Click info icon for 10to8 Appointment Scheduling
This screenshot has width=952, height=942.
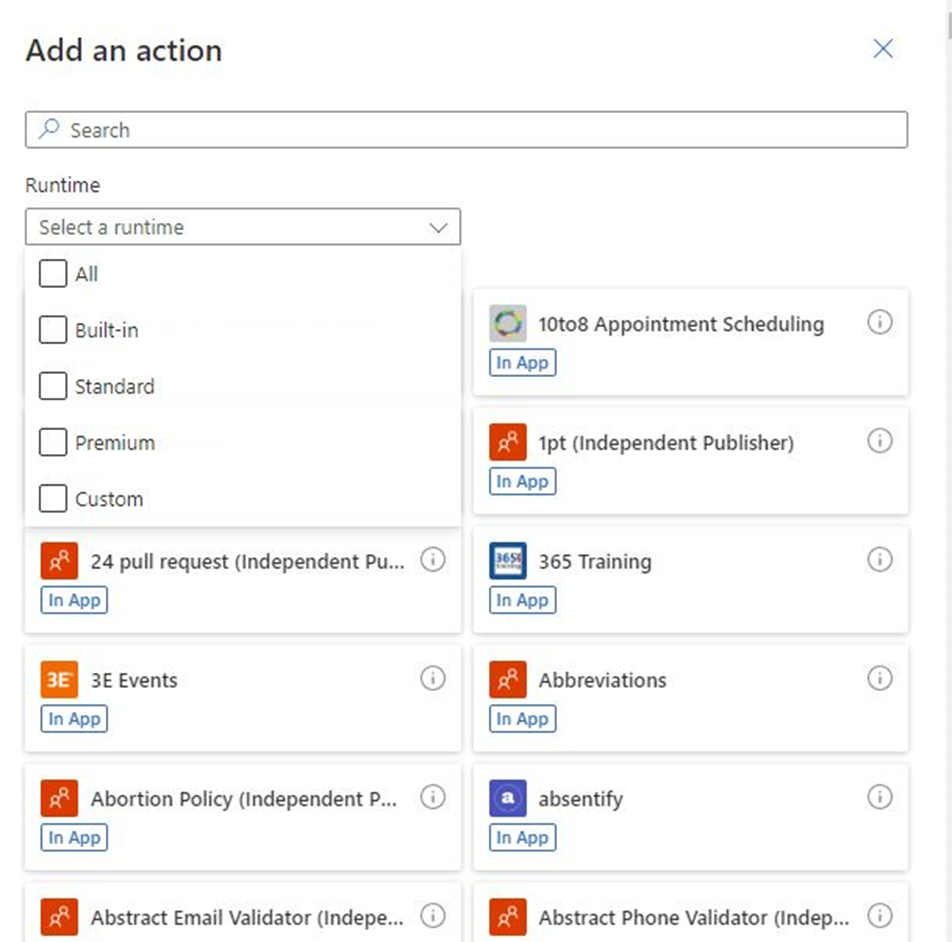click(879, 323)
